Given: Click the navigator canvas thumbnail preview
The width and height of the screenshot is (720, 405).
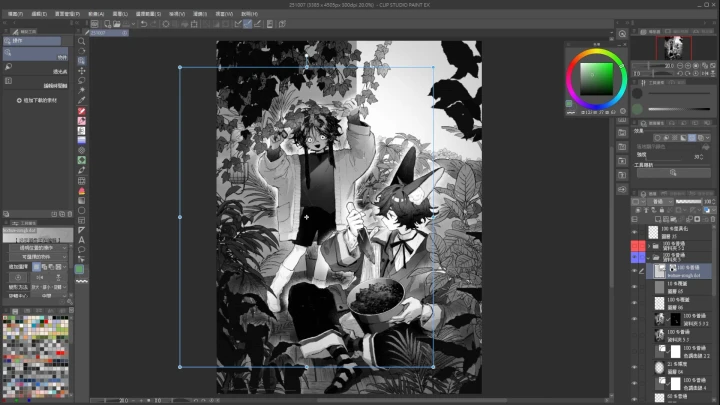Looking at the screenshot, I should [x=673, y=45].
